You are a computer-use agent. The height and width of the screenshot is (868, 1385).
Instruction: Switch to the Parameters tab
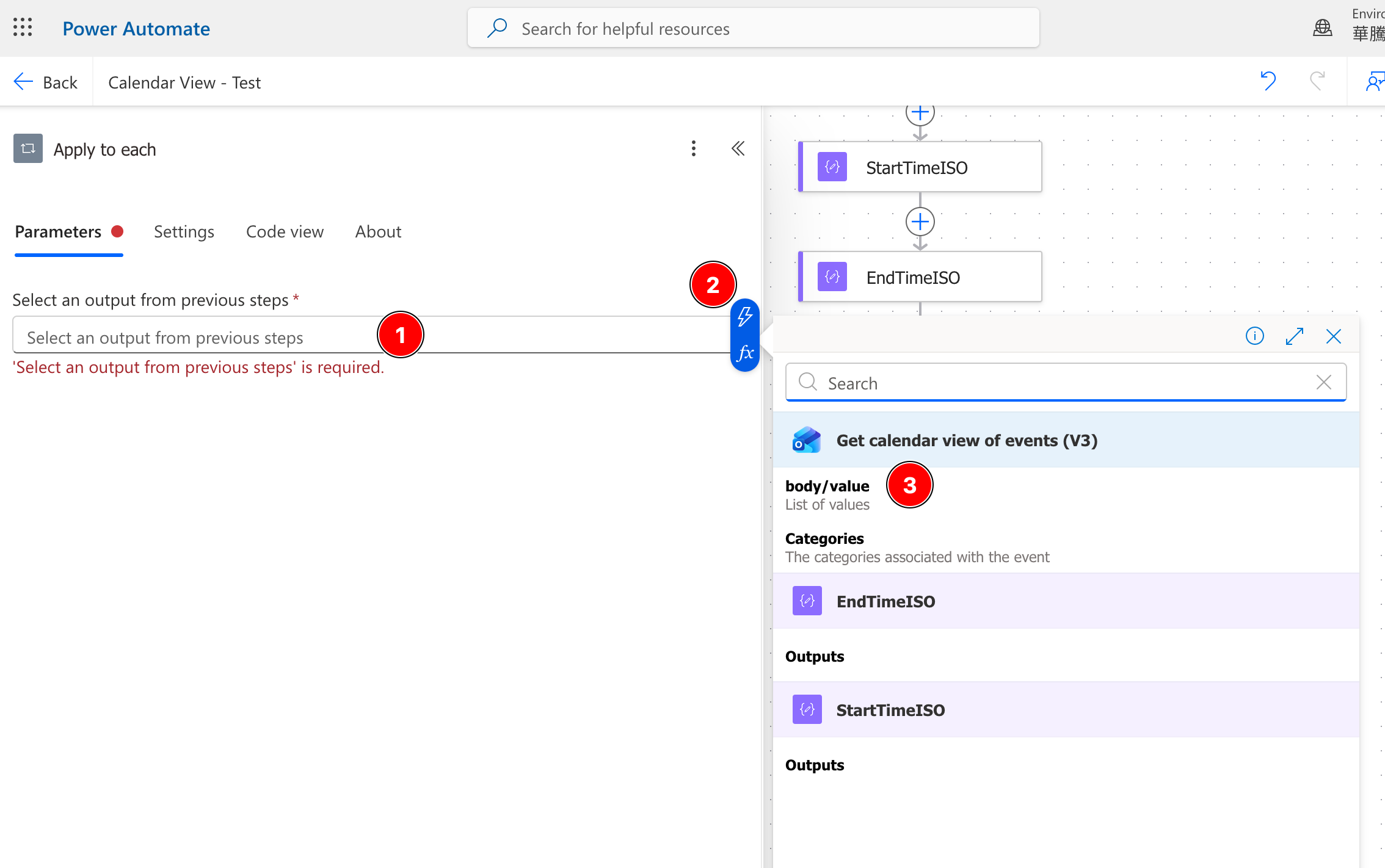(69, 232)
